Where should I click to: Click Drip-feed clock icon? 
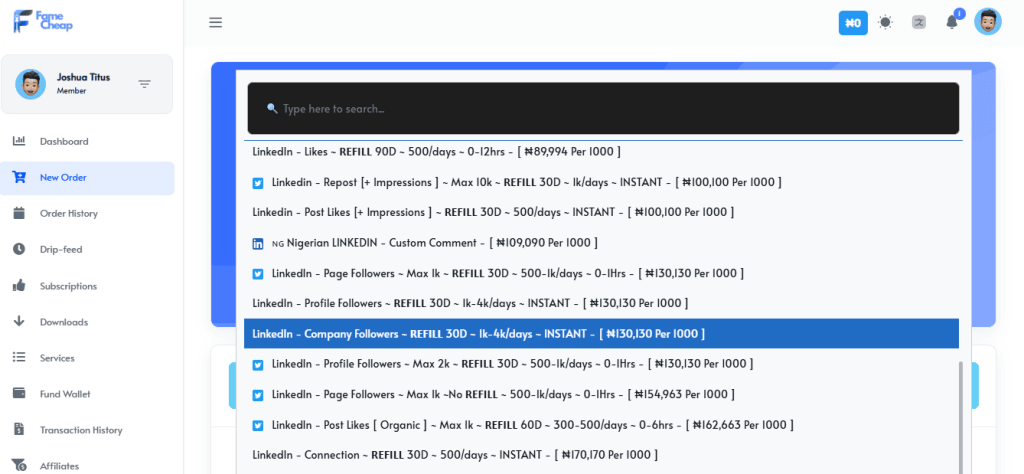(x=19, y=249)
